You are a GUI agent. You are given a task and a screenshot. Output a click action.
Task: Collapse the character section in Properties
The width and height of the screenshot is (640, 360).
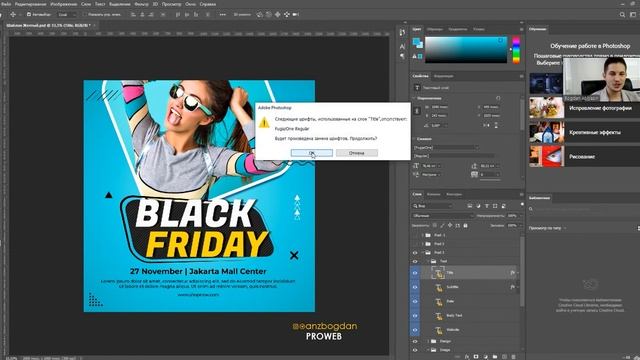click(x=414, y=139)
